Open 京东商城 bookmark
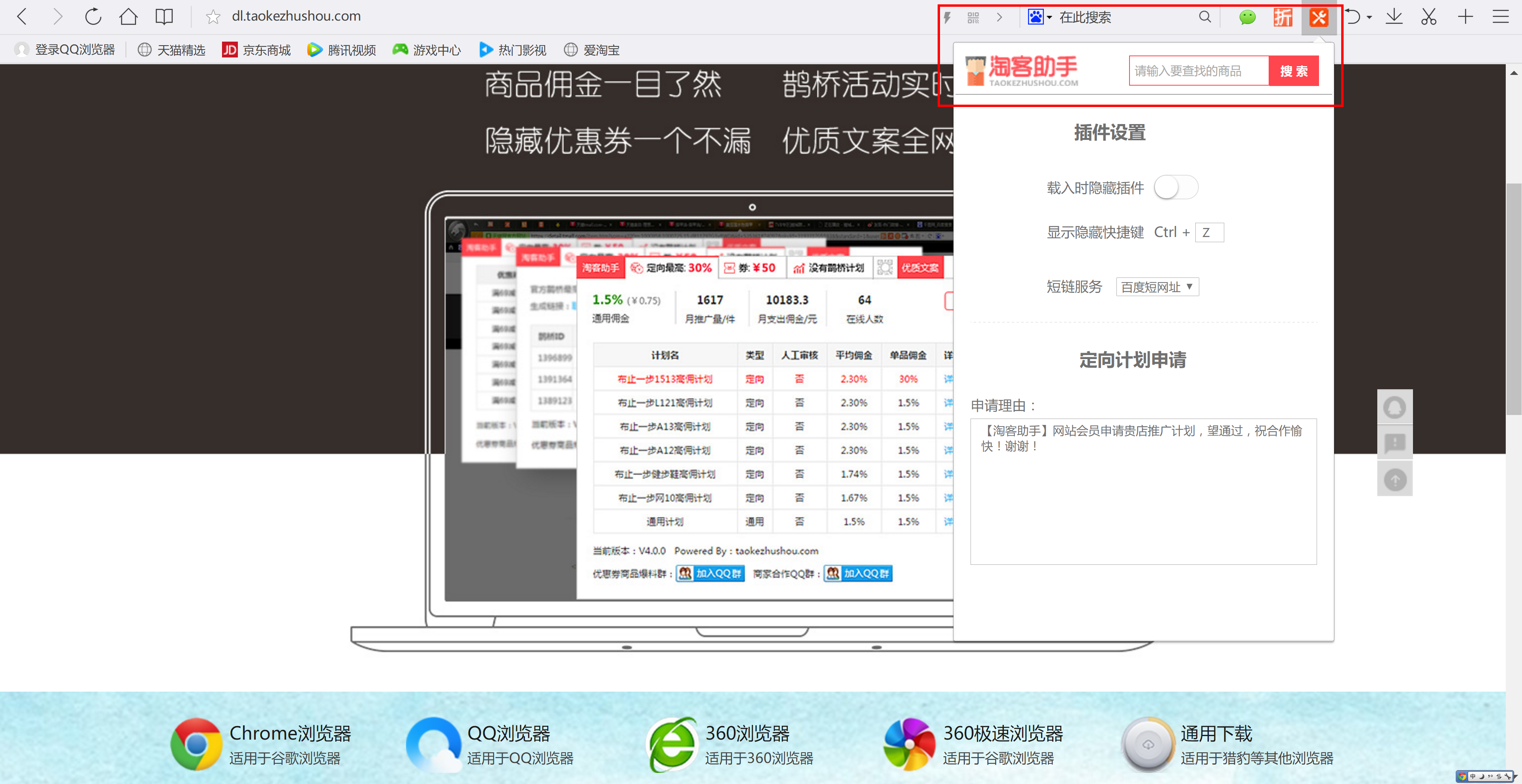Image resolution: width=1522 pixels, height=784 pixels. pos(257,50)
